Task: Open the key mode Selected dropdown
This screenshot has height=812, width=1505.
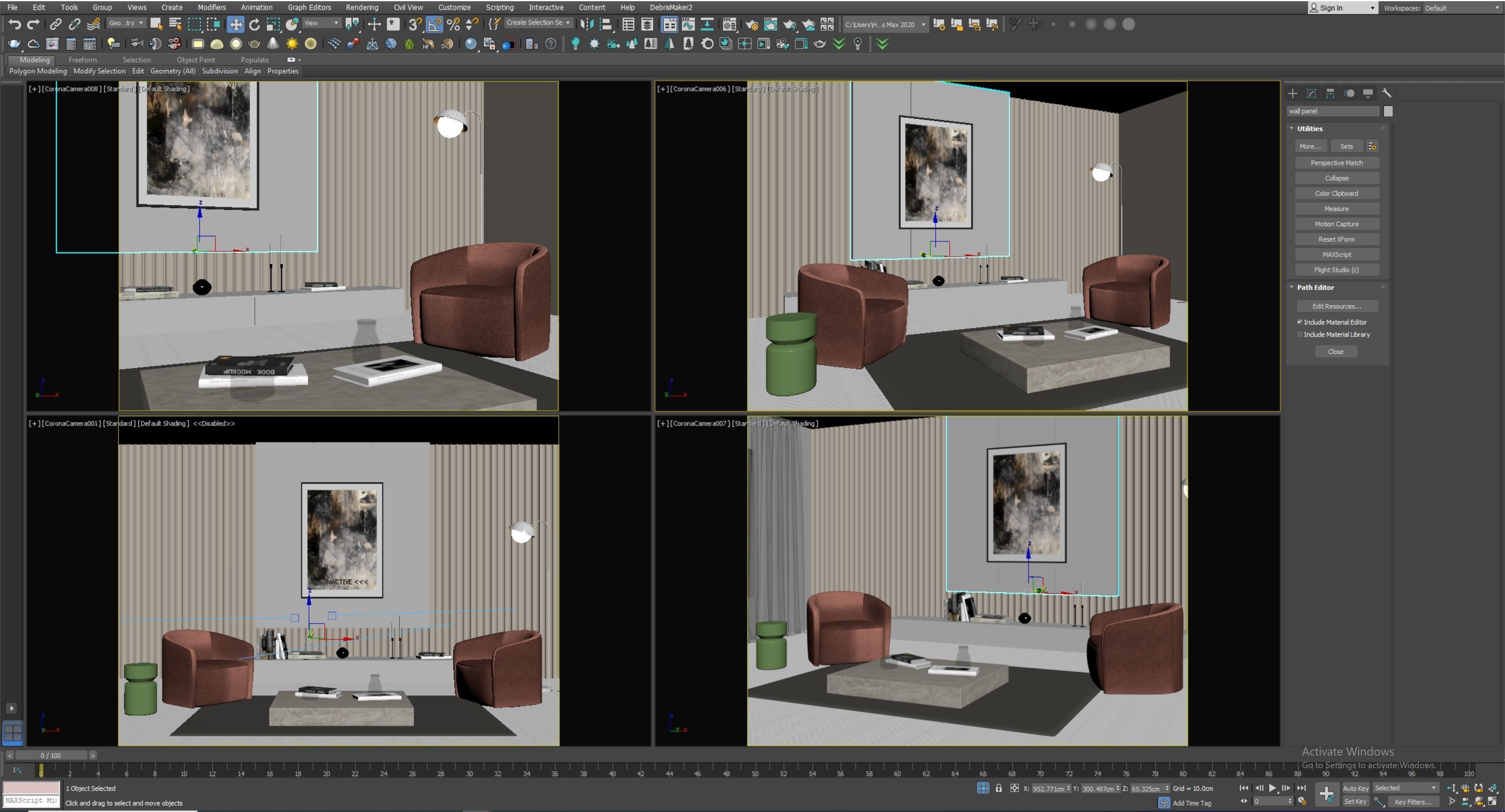Action: (x=1405, y=788)
